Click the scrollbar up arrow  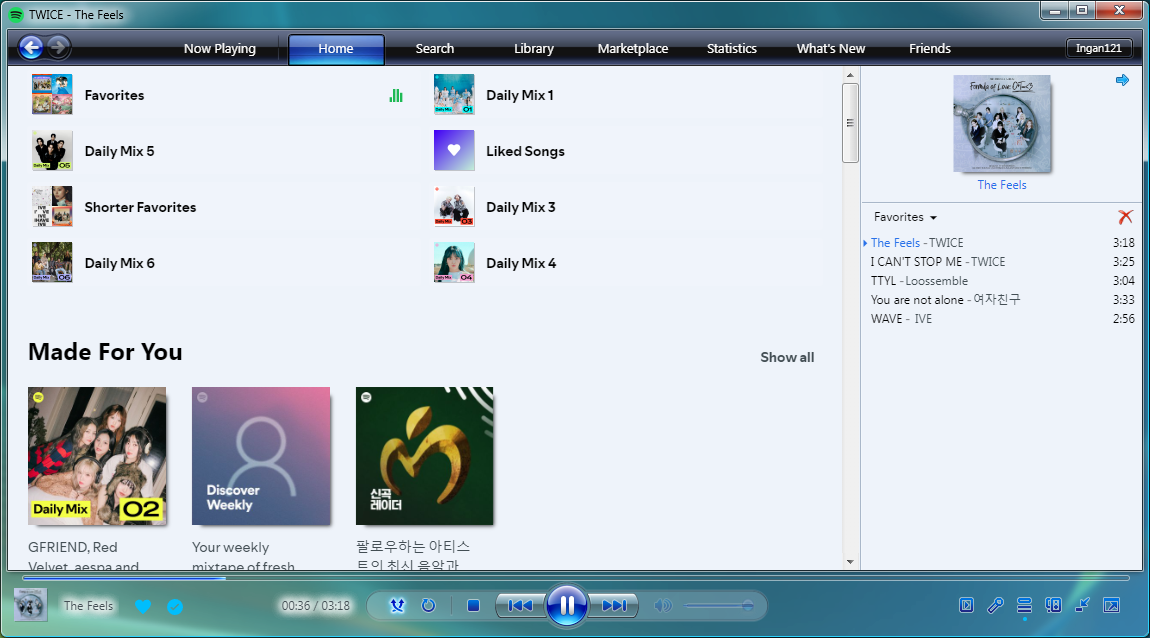[x=850, y=75]
